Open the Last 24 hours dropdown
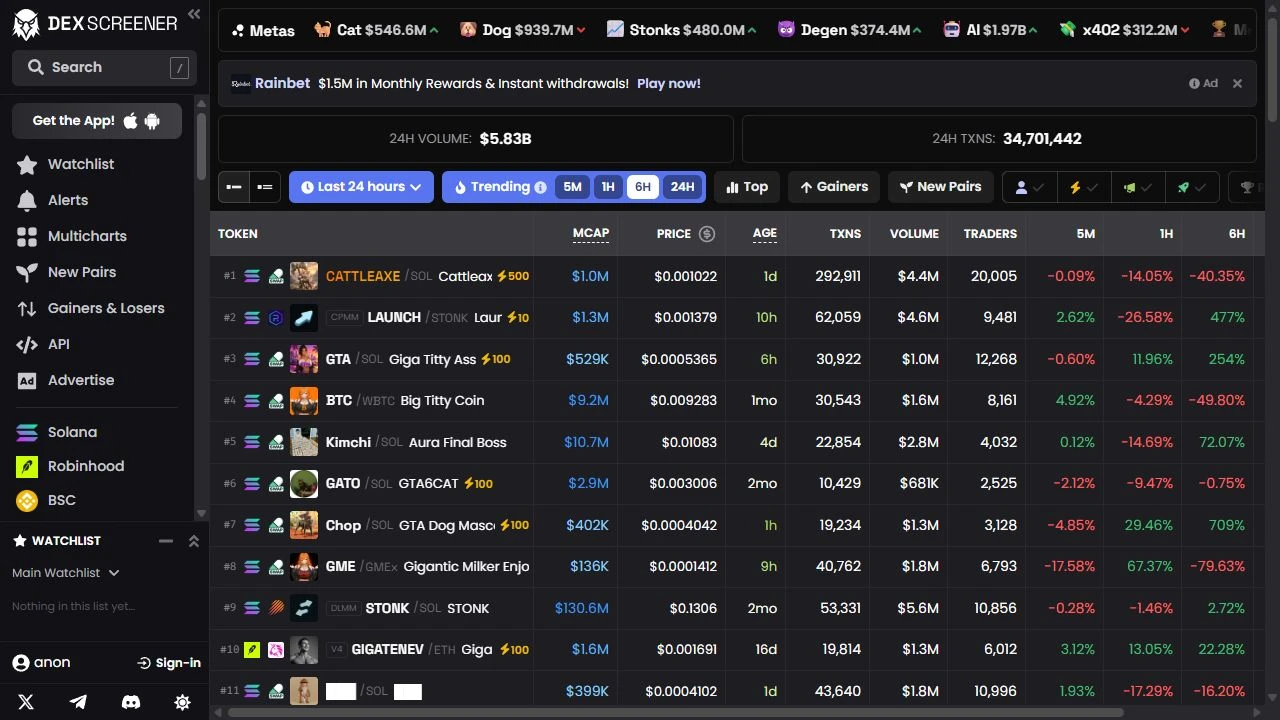This screenshot has width=1280, height=720. pos(361,187)
